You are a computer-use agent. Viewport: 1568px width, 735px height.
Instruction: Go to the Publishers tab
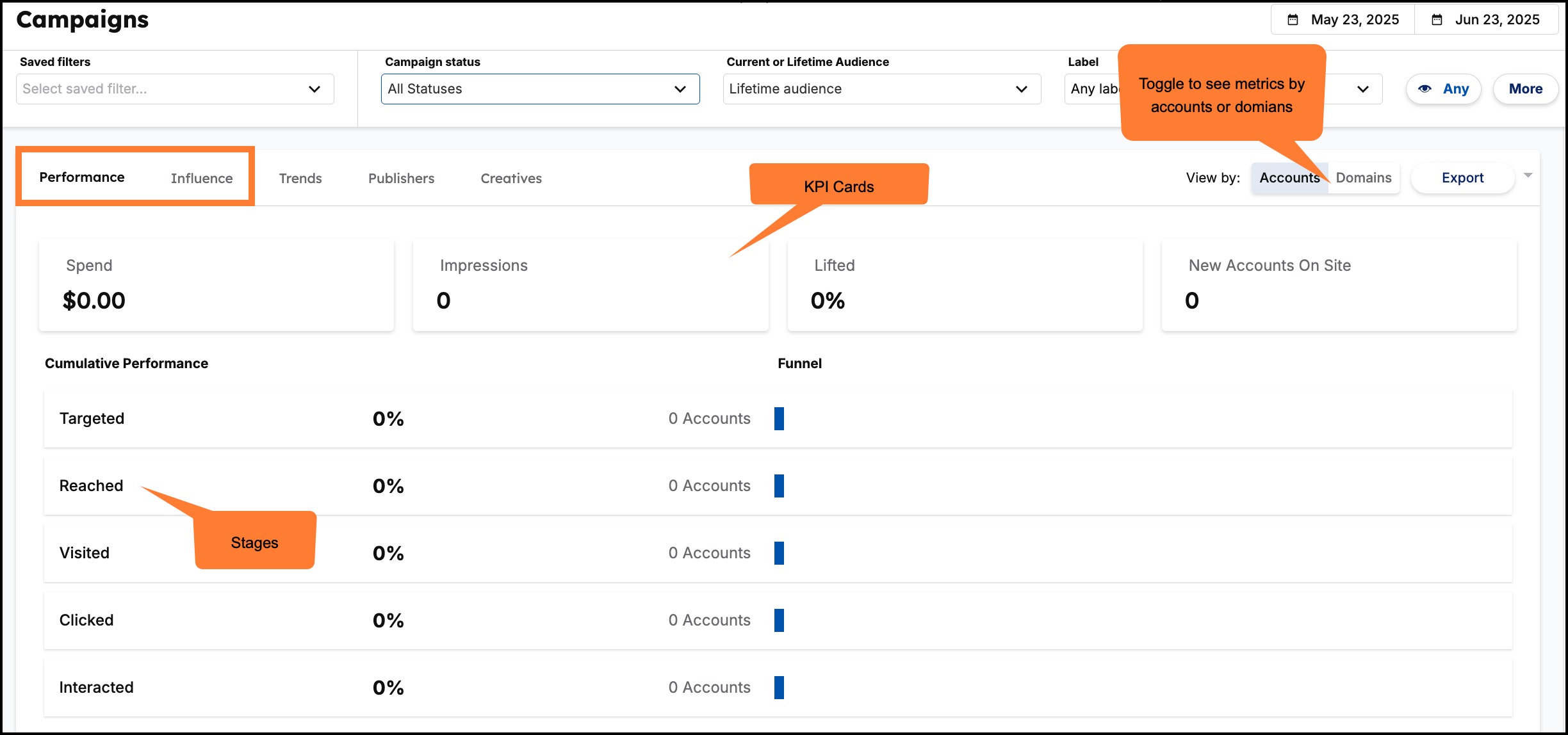[401, 179]
